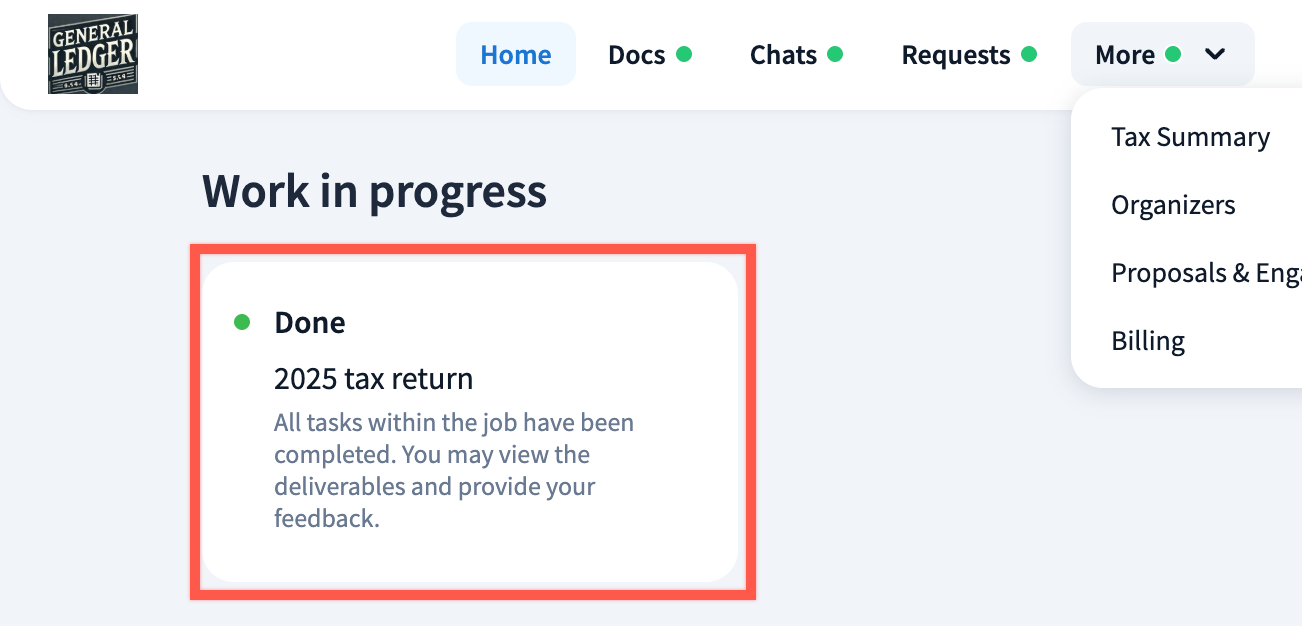Click the green dot beside Docs

(x=684, y=54)
